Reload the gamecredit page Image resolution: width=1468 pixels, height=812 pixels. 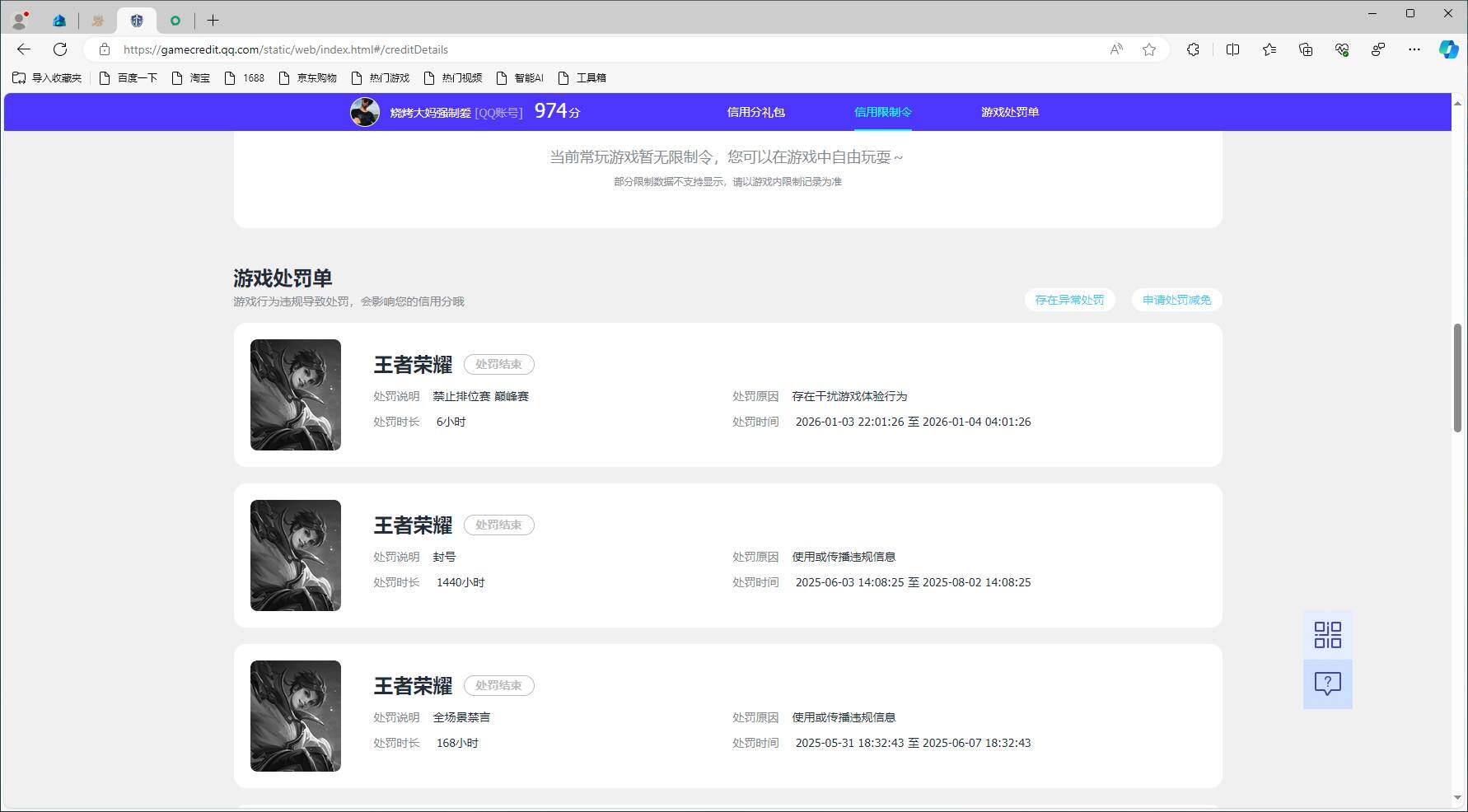click(60, 49)
